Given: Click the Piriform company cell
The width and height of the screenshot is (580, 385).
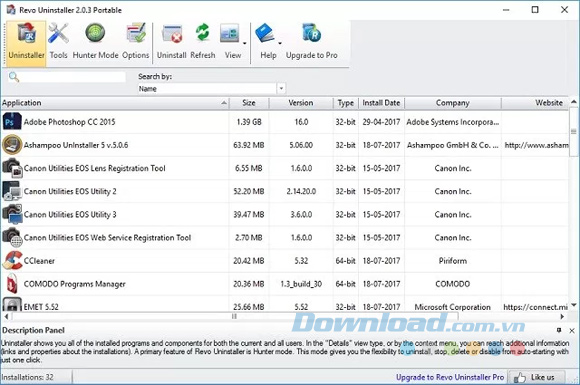Looking at the screenshot, I should (453, 261).
